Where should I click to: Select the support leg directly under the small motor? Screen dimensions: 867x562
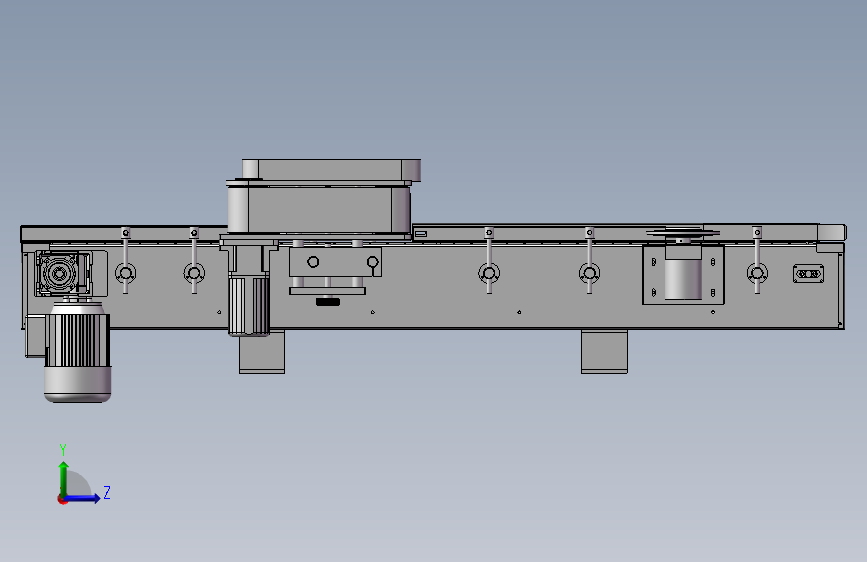click(262, 353)
